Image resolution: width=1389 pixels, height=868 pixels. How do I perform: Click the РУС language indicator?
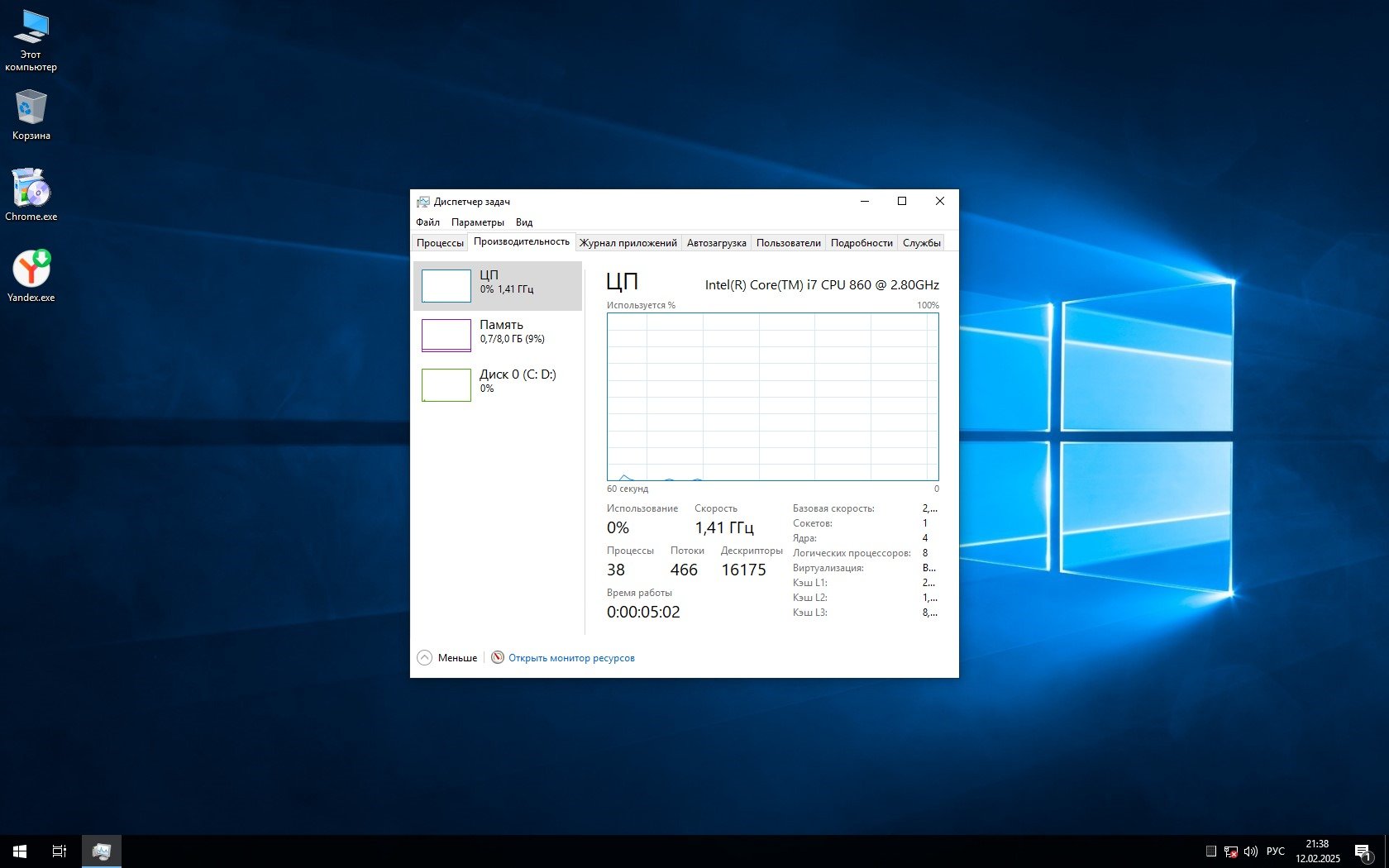coord(1276,851)
